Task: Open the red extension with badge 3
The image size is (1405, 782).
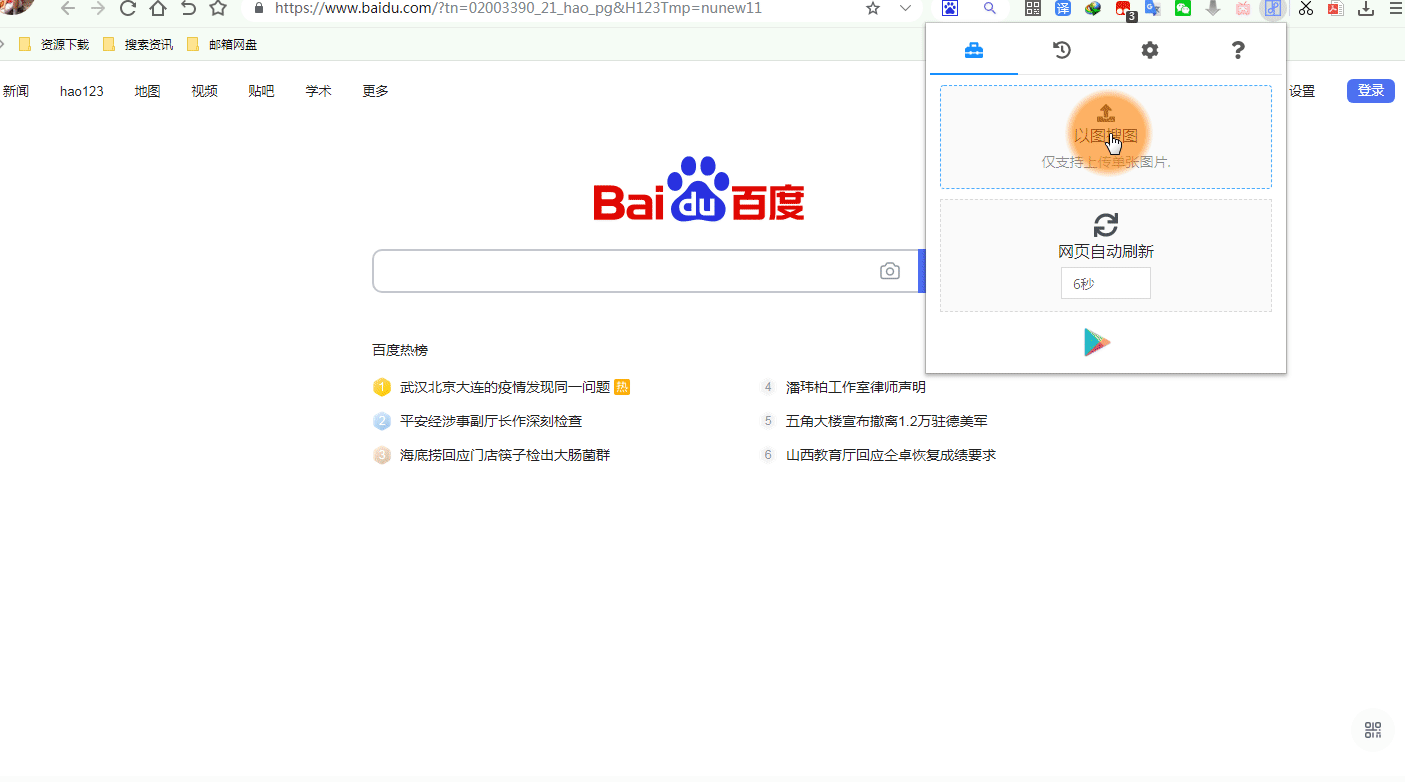Action: (1124, 9)
